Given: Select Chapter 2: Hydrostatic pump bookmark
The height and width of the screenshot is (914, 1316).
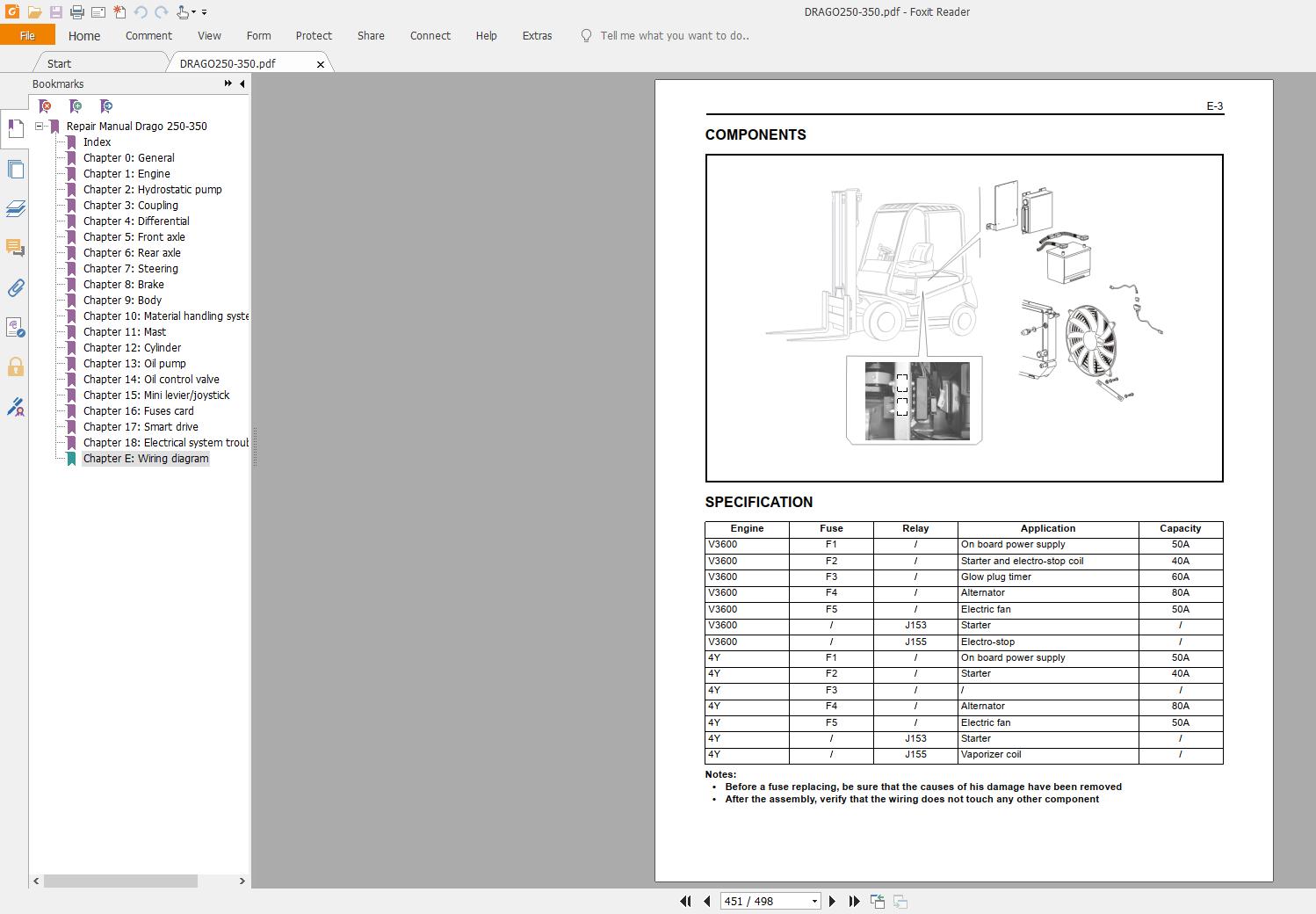Looking at the screenshot, I should [152, 189].
